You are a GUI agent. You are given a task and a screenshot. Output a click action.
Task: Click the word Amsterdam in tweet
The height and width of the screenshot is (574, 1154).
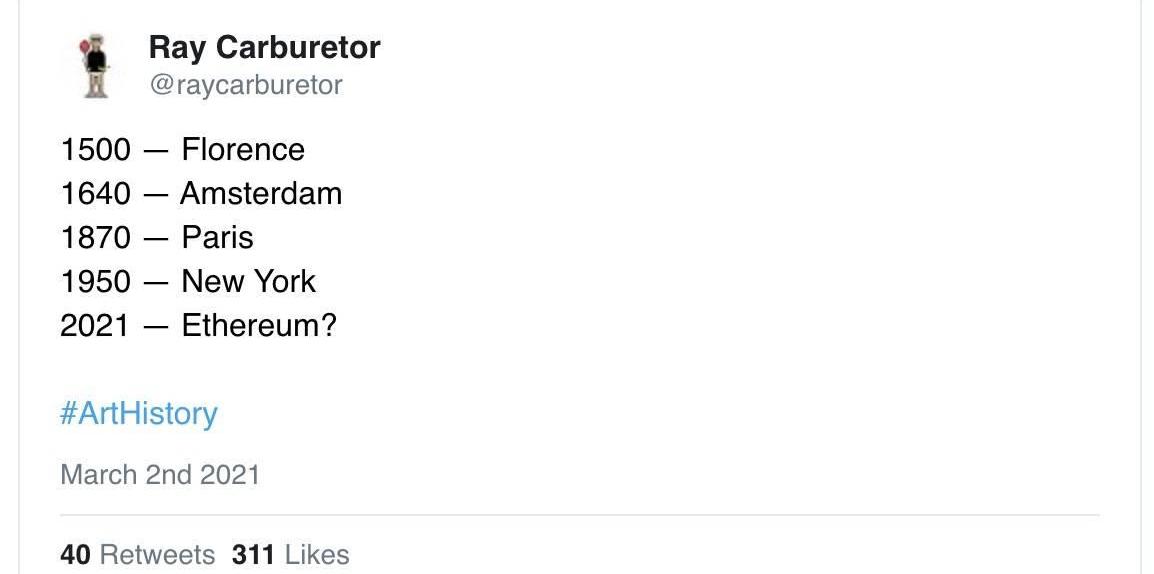(x=261, y=194)
